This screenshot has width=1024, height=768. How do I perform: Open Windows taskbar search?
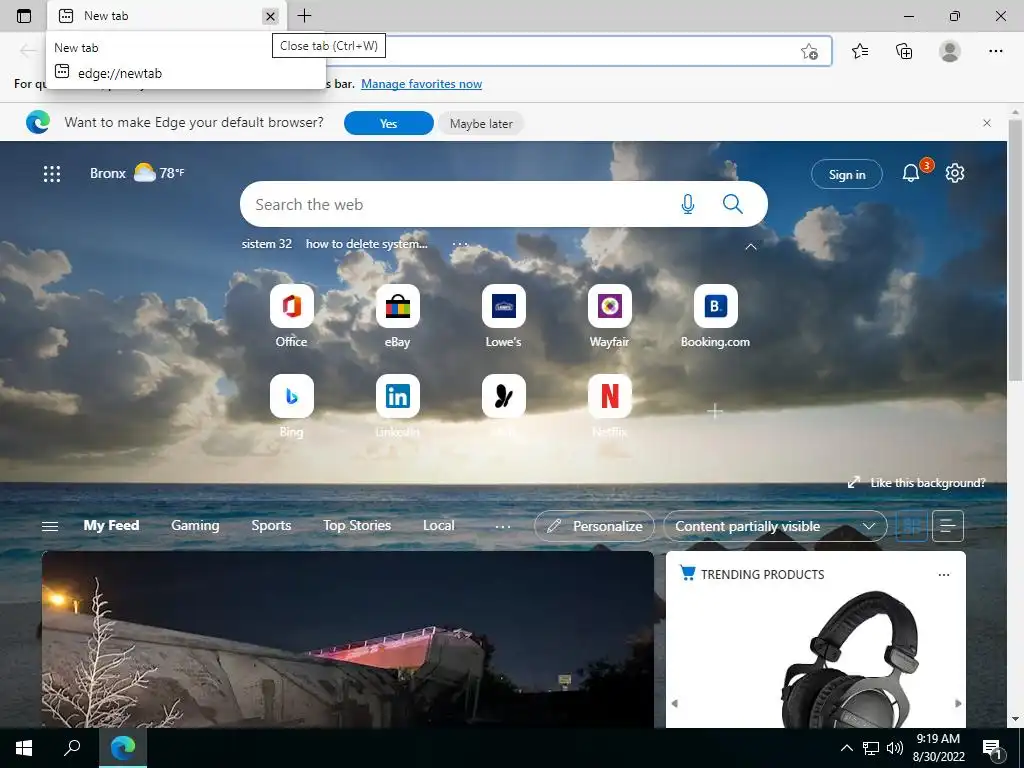tap(72, 748)
